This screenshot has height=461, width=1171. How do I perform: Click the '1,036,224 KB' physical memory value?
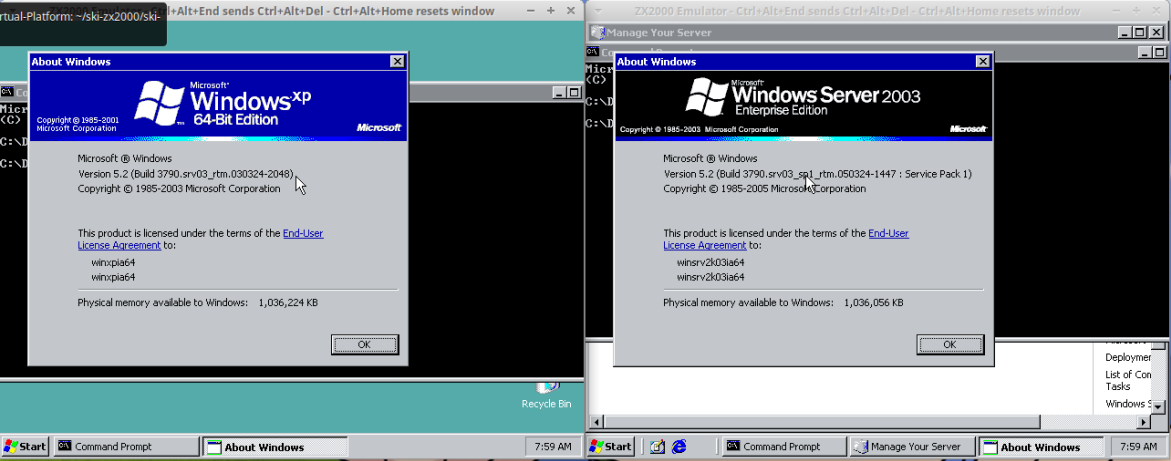click(x=288, y=303)
